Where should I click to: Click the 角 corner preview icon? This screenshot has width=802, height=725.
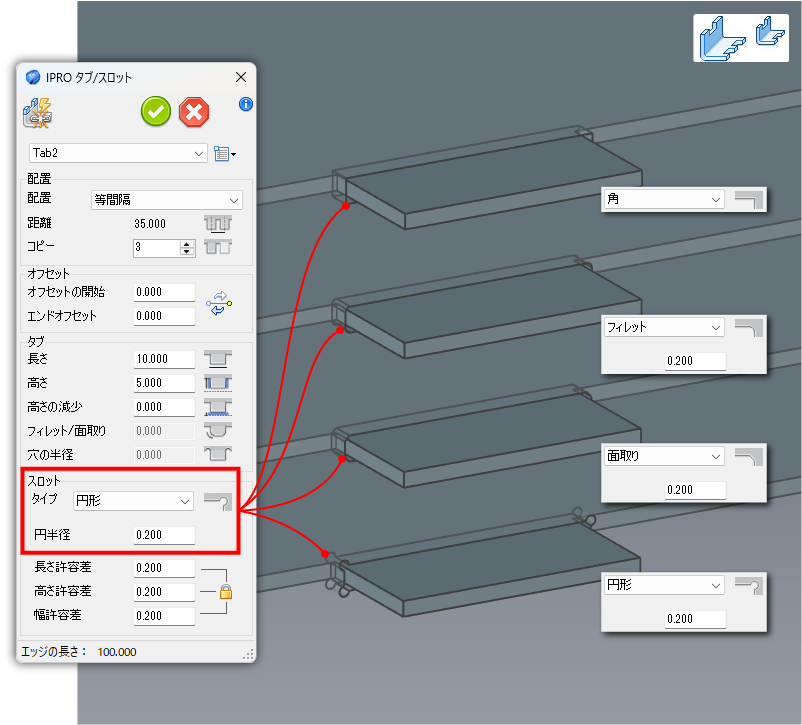(x=749, y=200)
